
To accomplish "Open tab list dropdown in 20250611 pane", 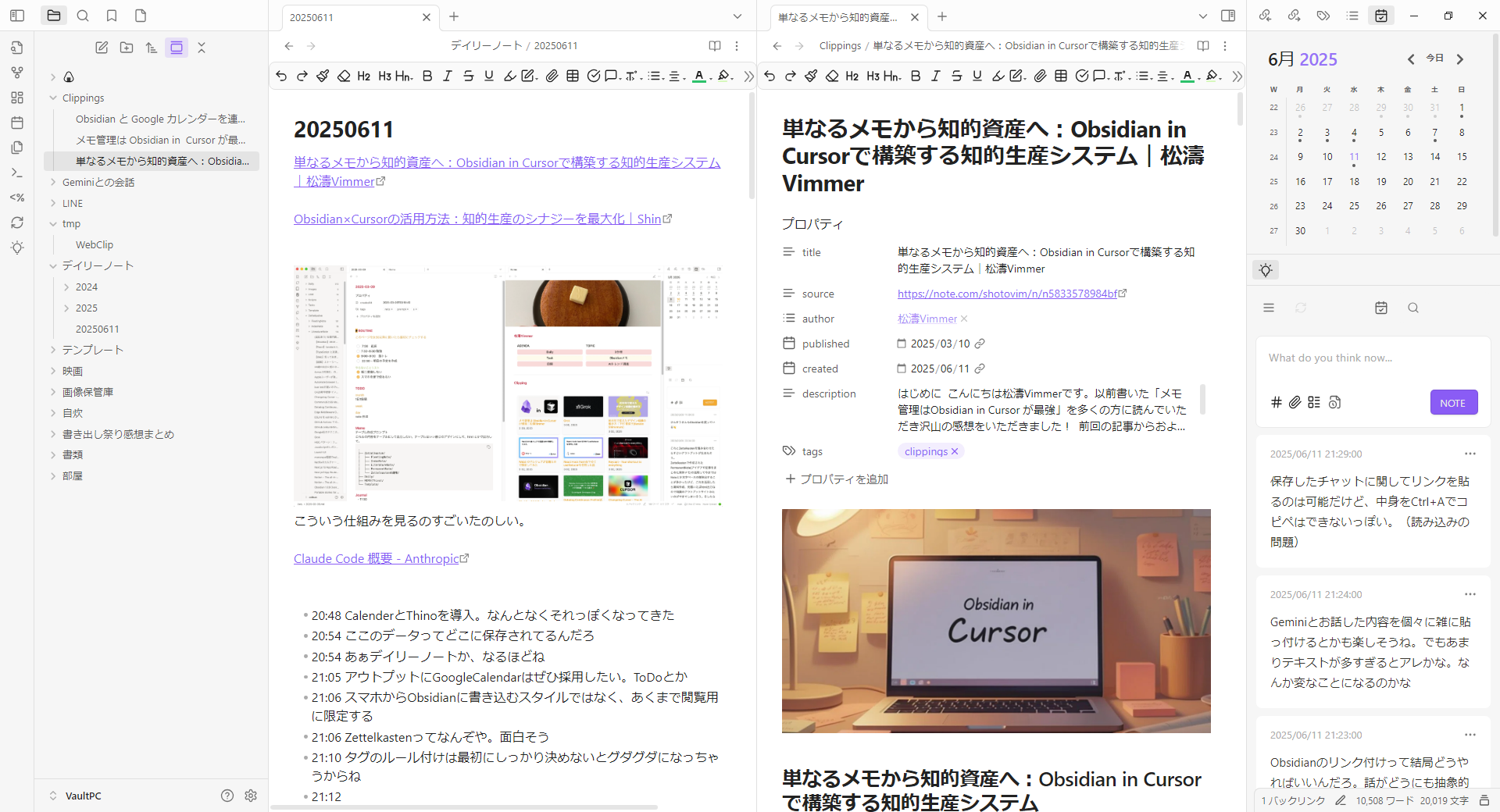I will click(x=737, y=16).
